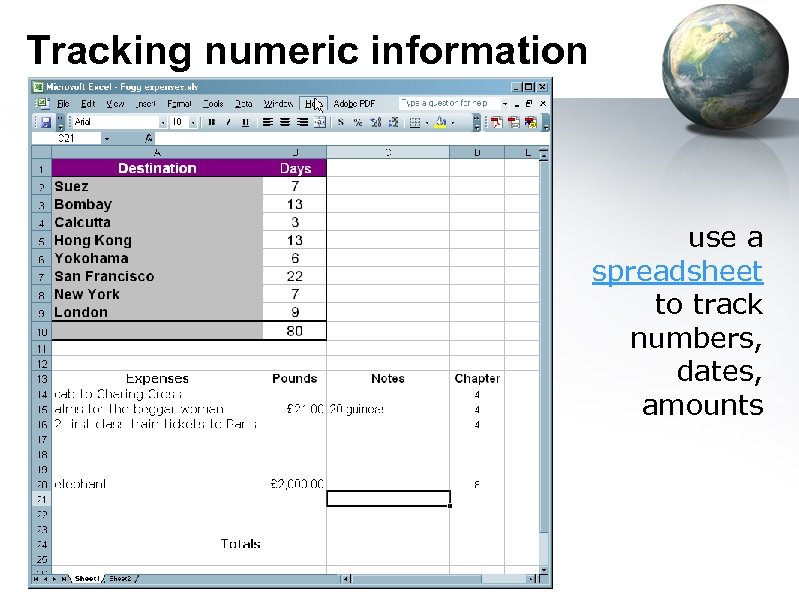Open the Format menu
The width and height of the screenshot is (799, 598).
click(x=179, y=104)
